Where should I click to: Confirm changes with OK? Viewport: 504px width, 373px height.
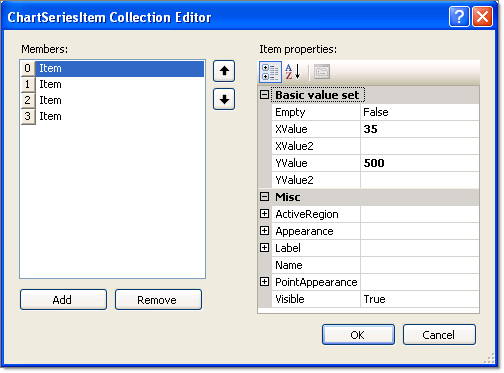pyautogui.click(x=358, y=335)
